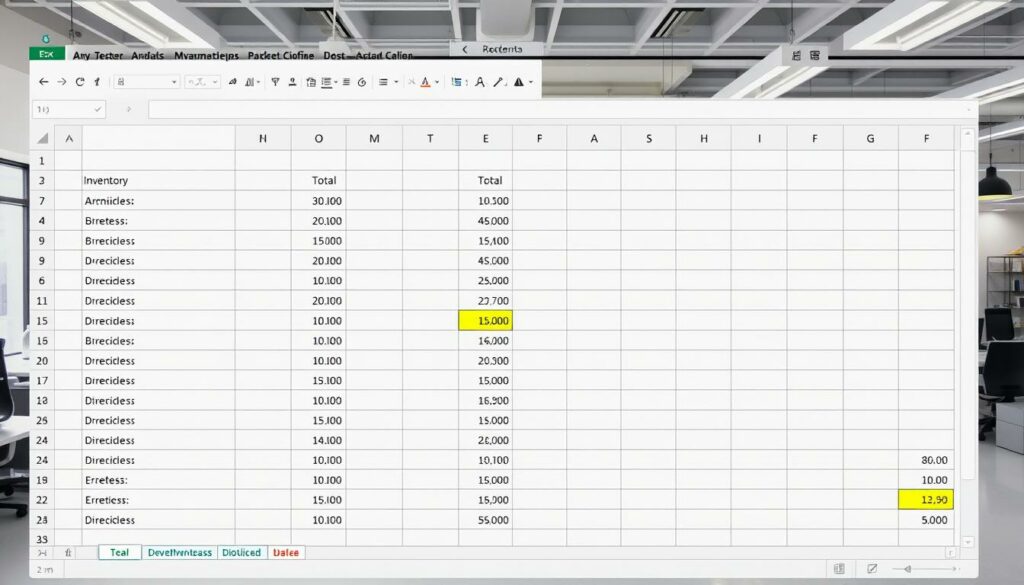
Task: Open the Actad Calien menu
Action: pos(384,55)
